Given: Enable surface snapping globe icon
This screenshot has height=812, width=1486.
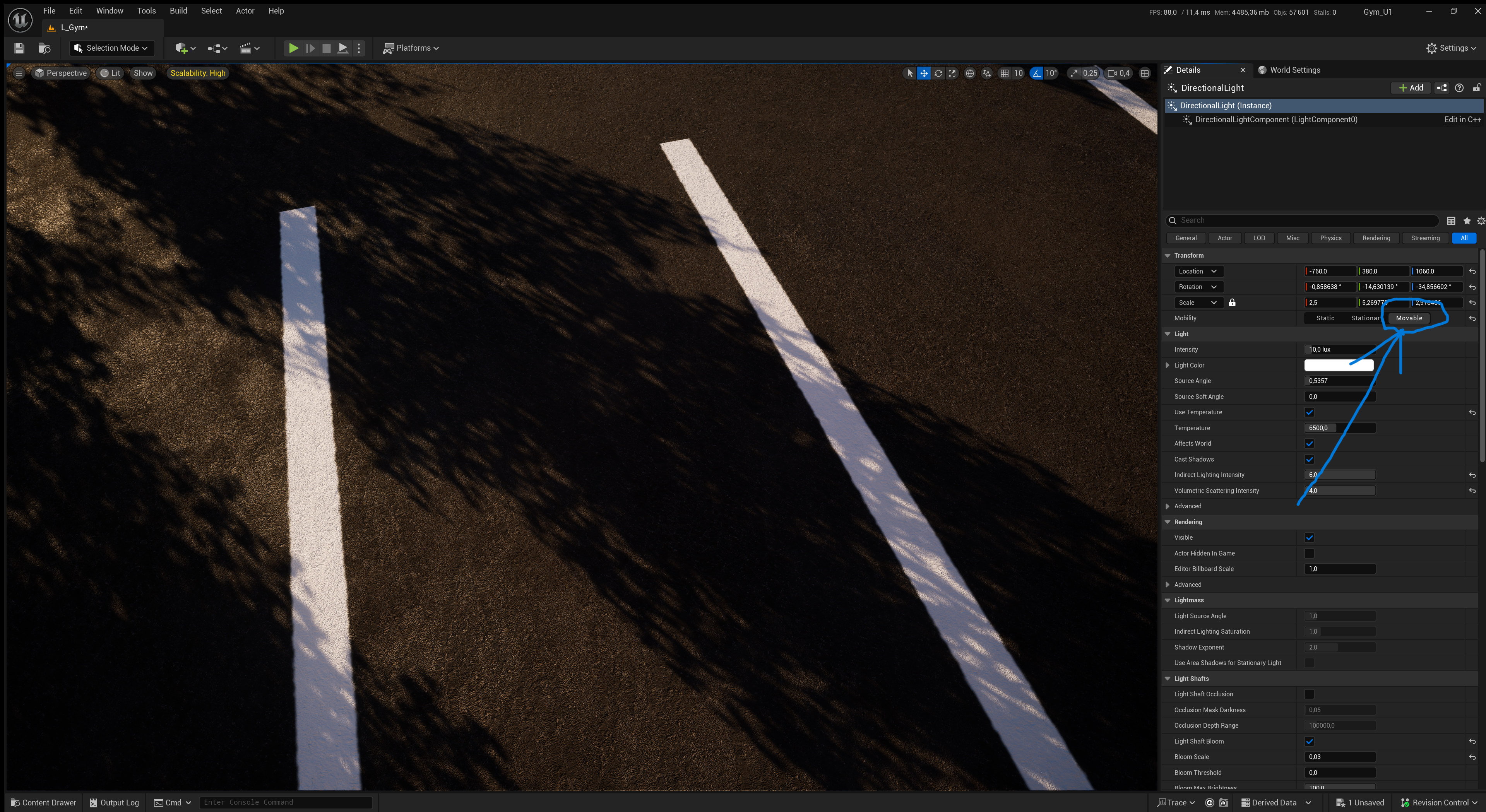Looking at the screenshot, I should (x=970, y=73).
